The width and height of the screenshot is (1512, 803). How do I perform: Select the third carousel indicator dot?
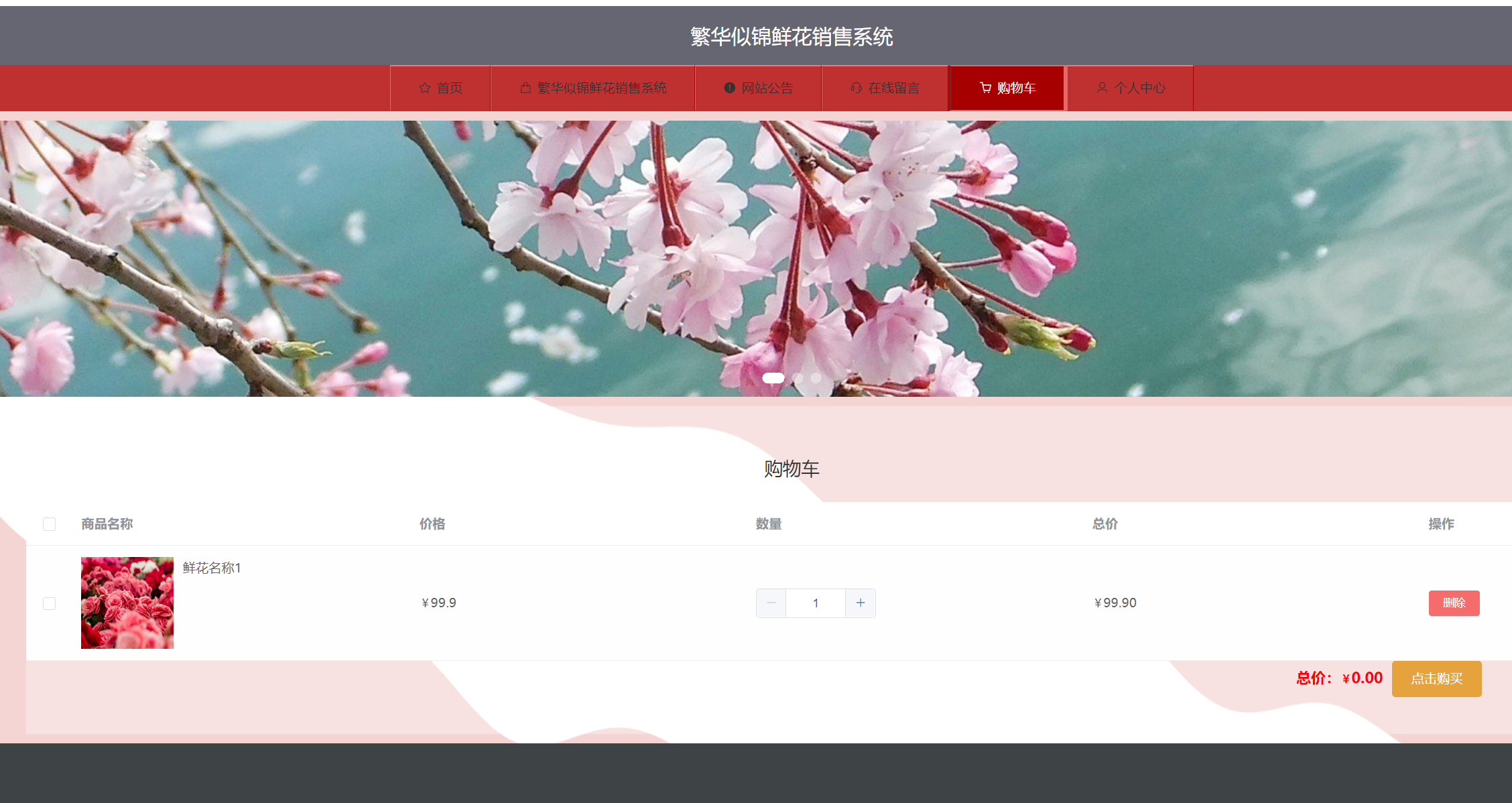click(x=816, y=378)
